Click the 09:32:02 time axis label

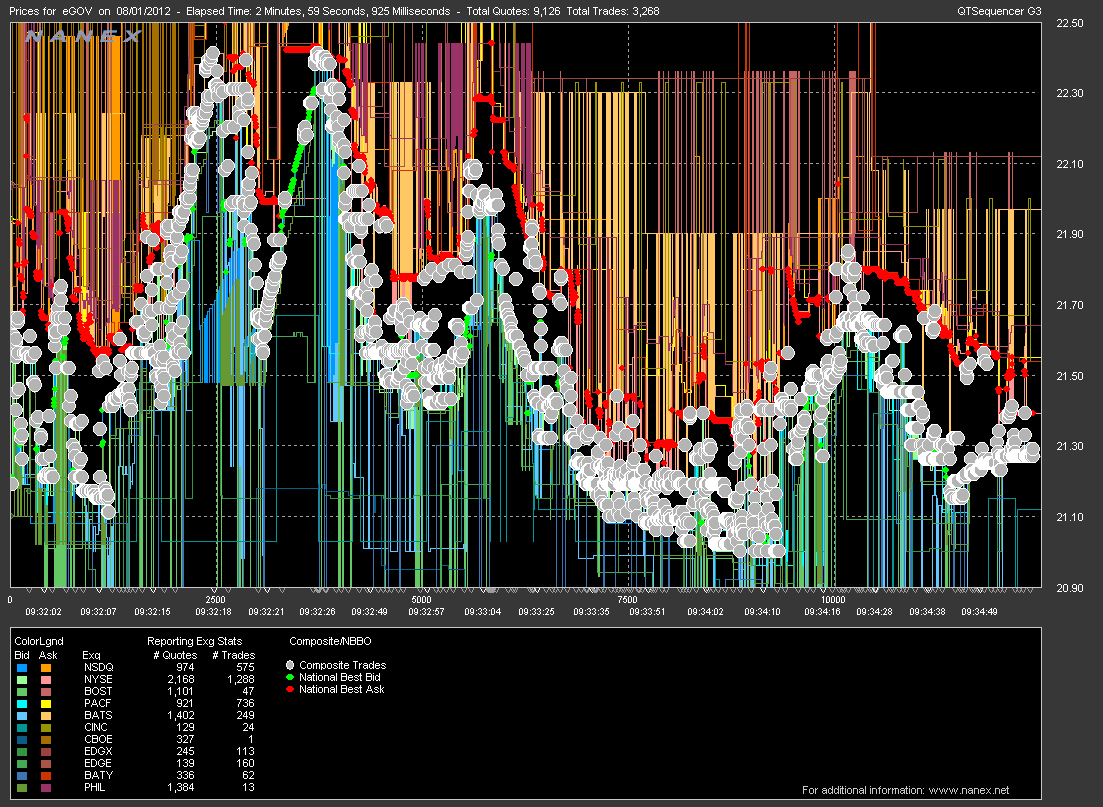pos(44,611)
